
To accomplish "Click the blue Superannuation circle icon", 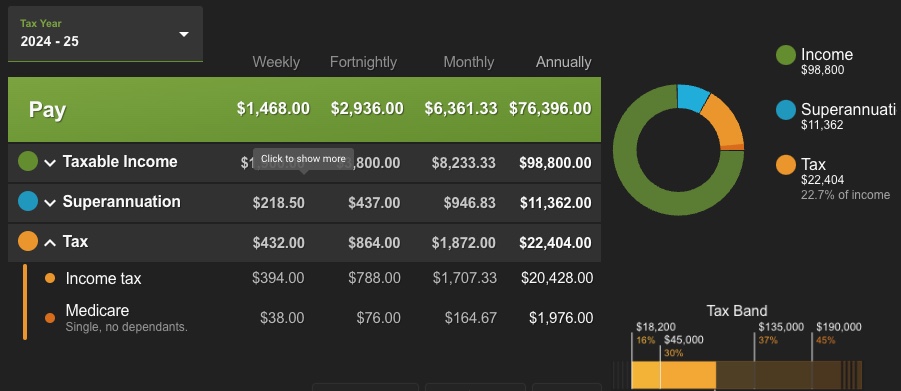I will tap(28, 201).
